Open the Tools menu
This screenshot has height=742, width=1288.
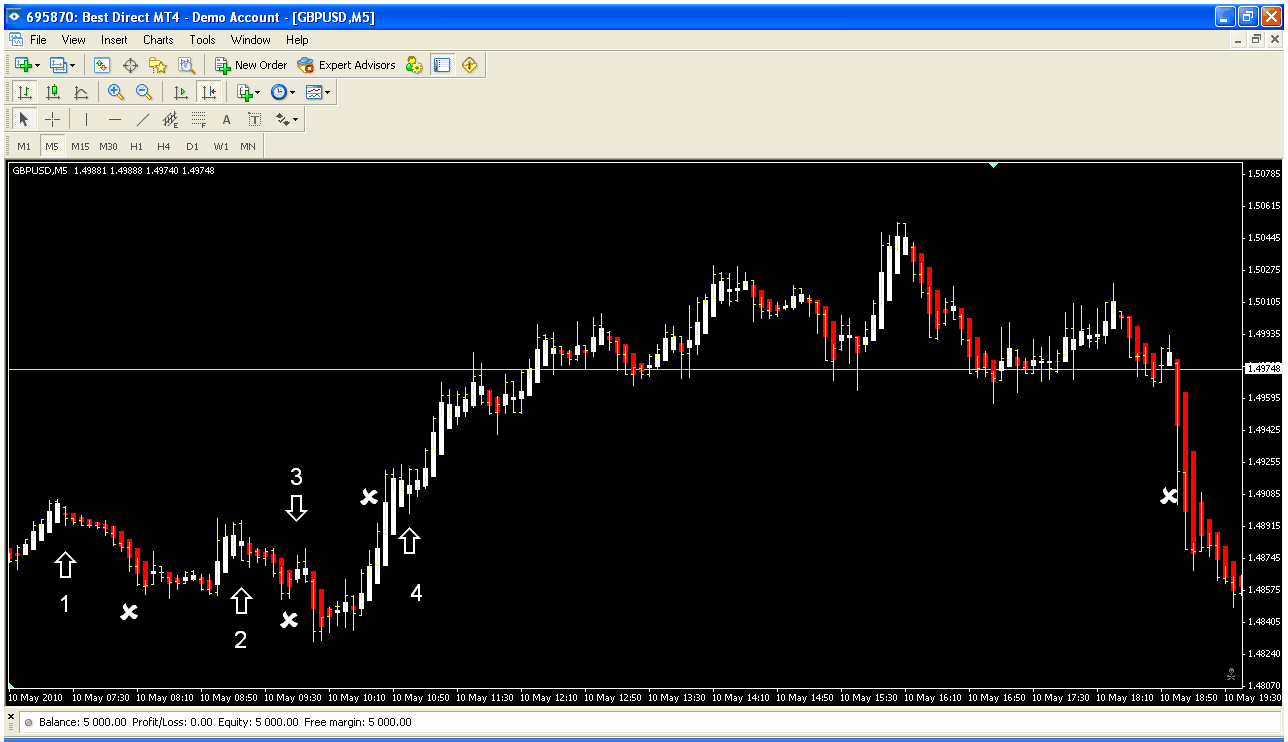[202, 40]
